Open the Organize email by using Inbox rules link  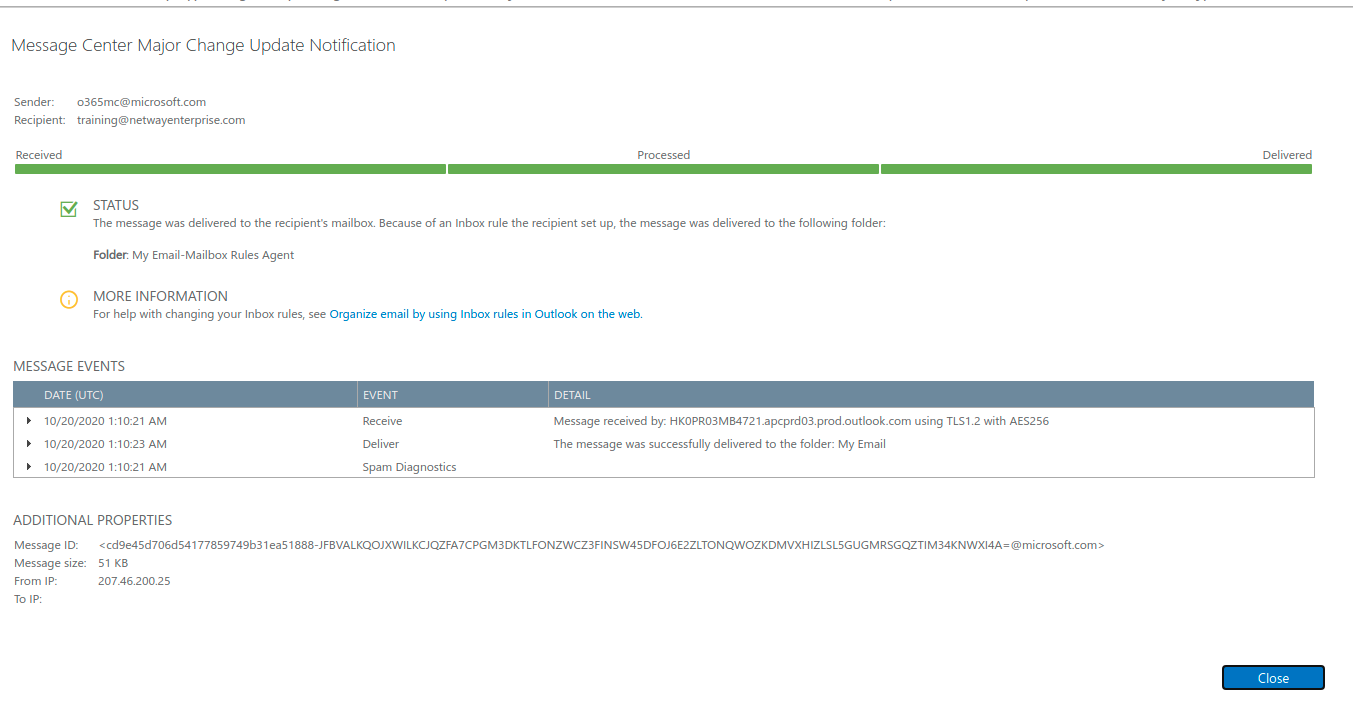485,314
